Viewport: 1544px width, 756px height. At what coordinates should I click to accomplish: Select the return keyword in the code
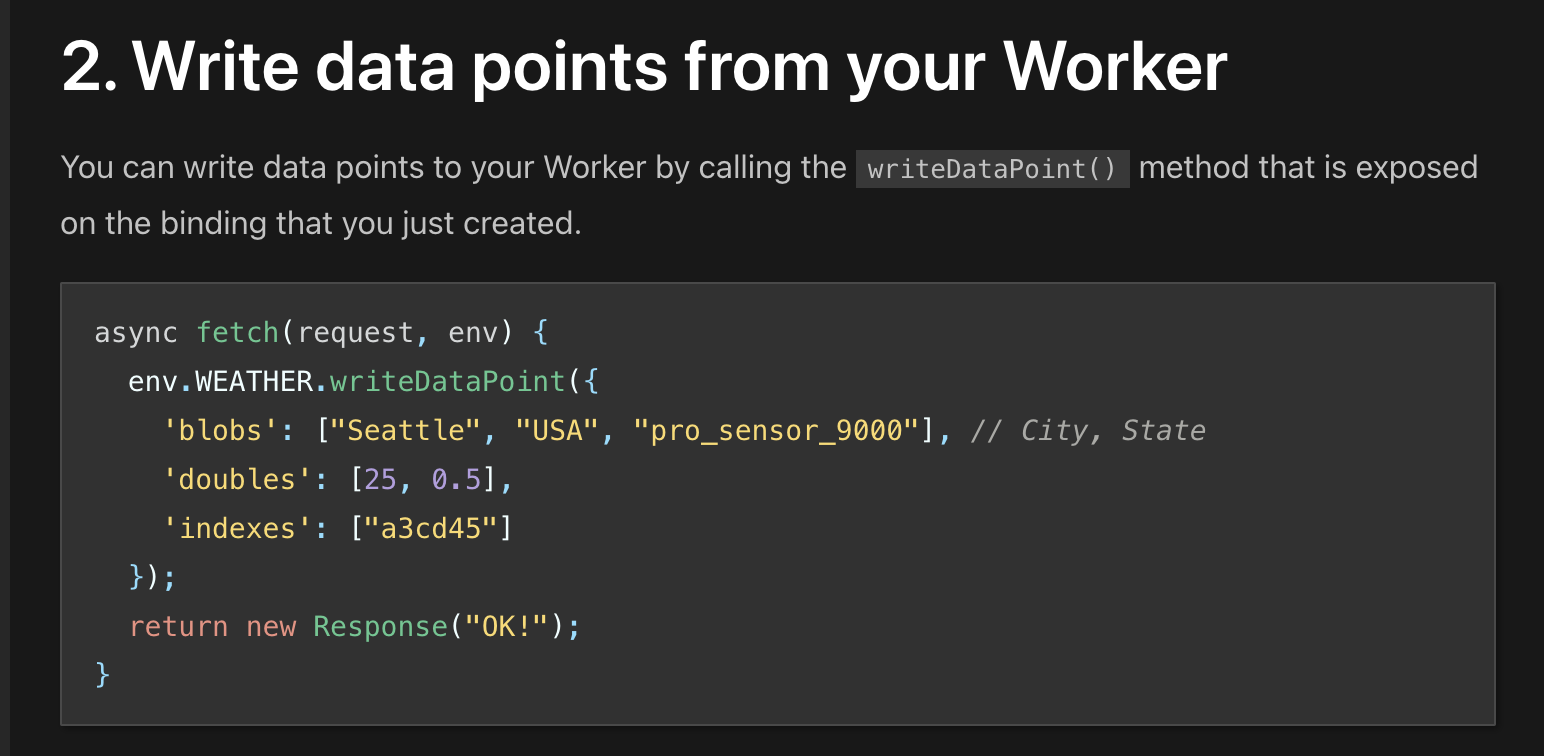pos(178,625)
